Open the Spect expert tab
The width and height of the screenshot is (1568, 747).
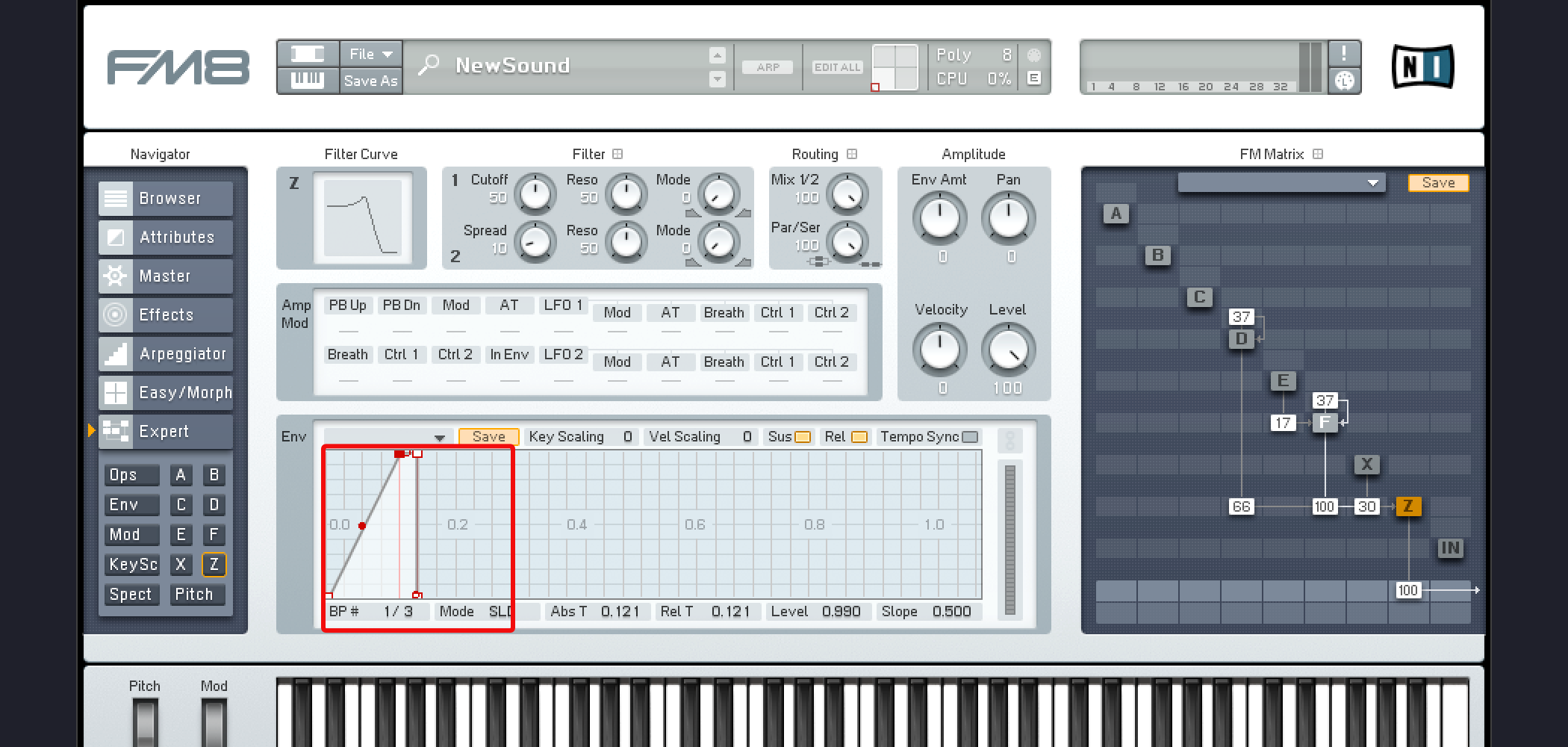point(132,595)
